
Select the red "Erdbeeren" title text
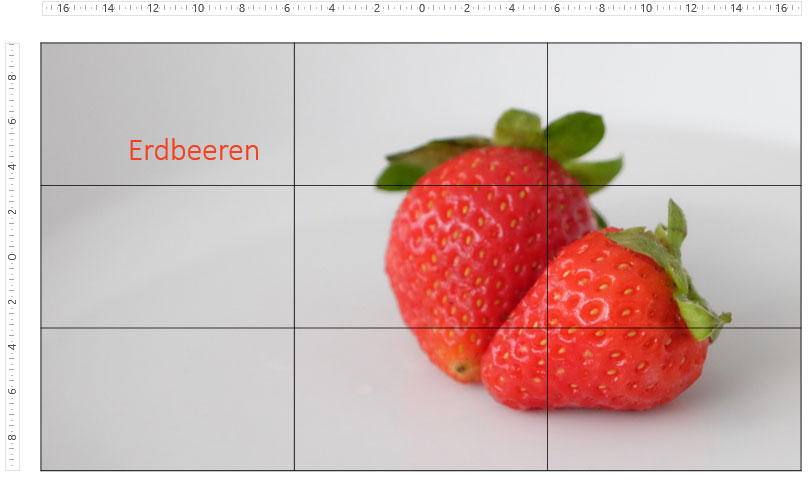tap(194, 150)
